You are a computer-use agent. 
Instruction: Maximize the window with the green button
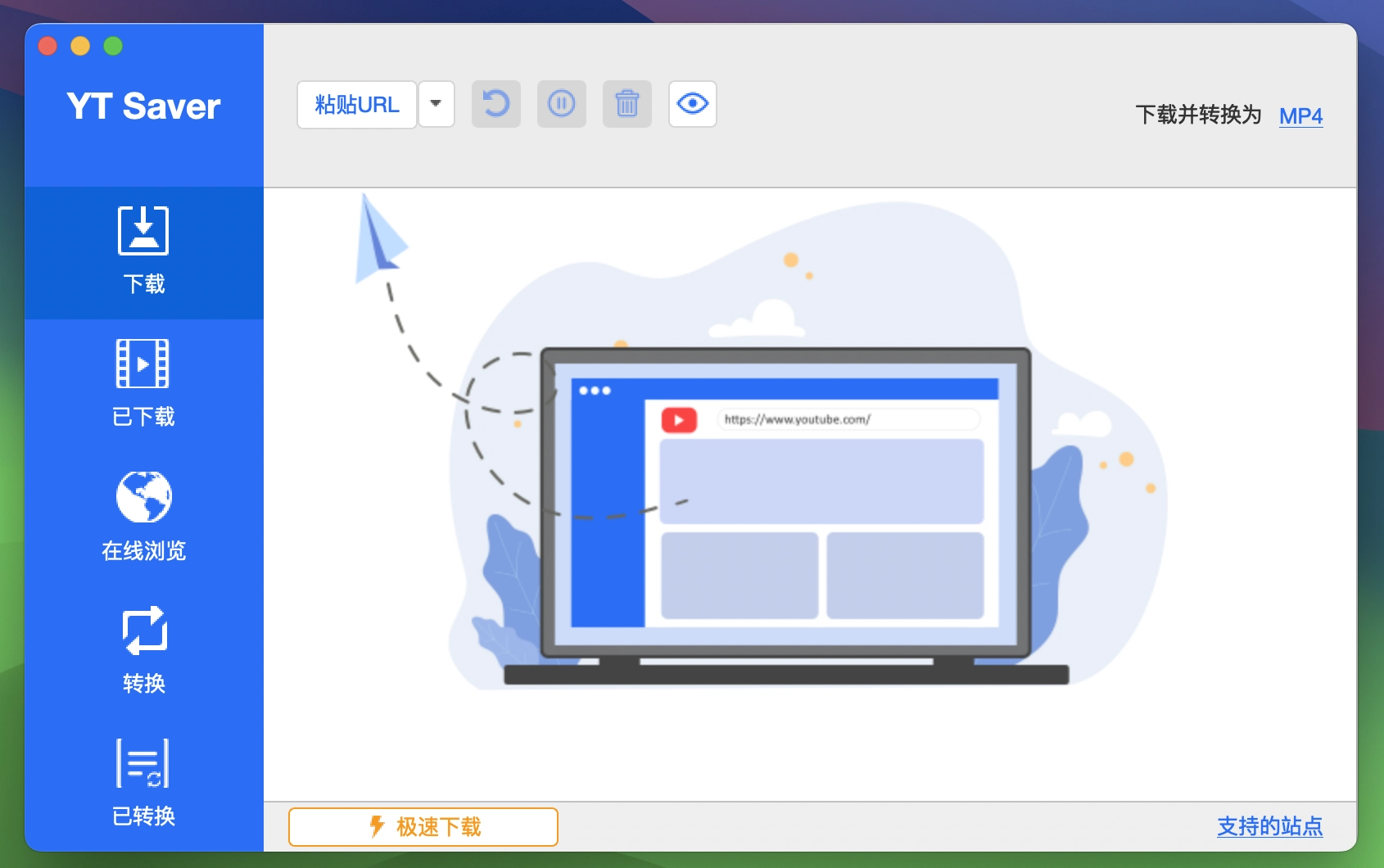click(113, 46)
